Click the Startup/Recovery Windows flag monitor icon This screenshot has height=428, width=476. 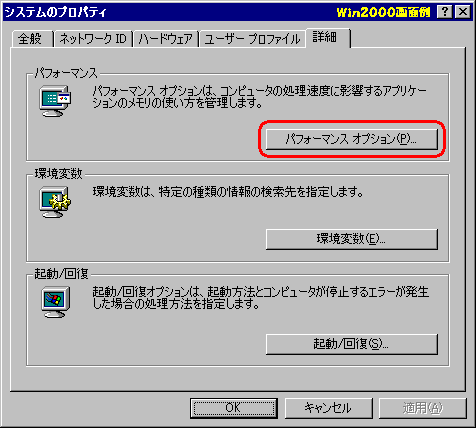tap(55, 303)
